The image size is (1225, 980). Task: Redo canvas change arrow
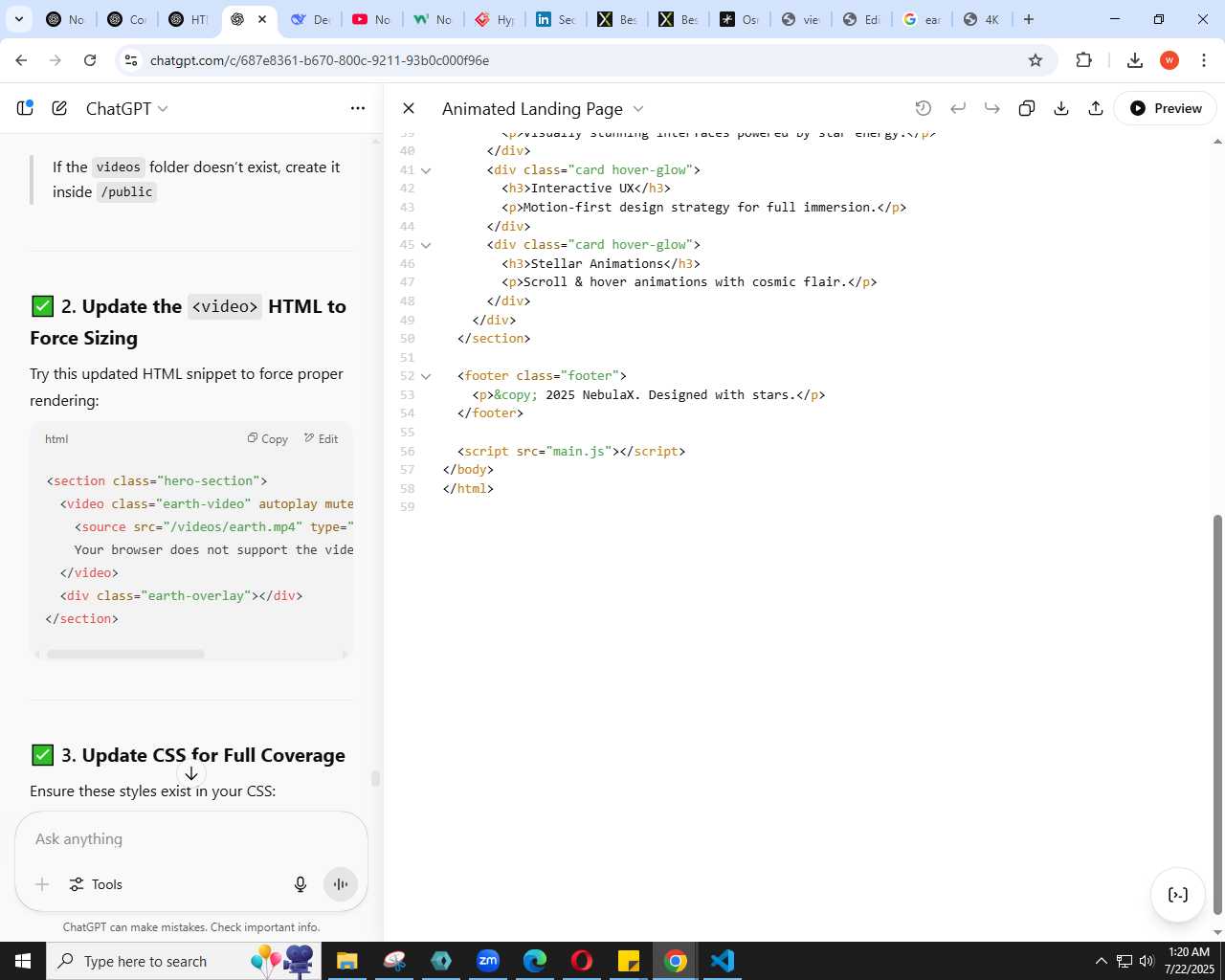tap(992, 108)
